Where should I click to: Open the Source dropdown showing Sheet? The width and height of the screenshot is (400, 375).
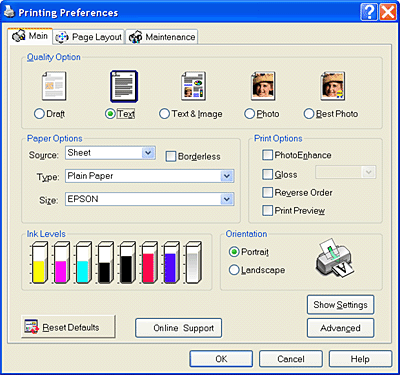point(110,153)
